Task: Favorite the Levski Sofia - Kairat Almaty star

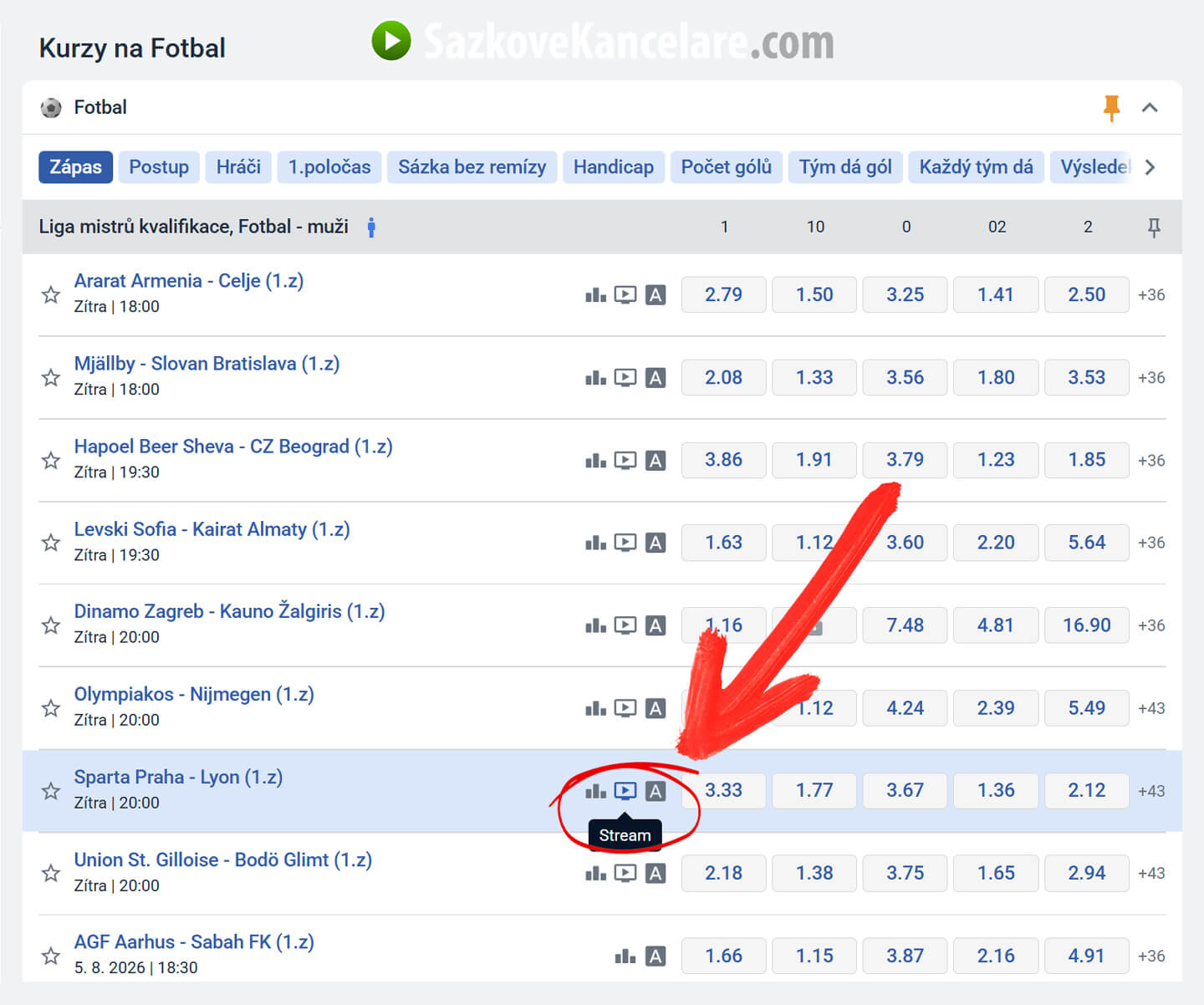Action: click(51, 543)
